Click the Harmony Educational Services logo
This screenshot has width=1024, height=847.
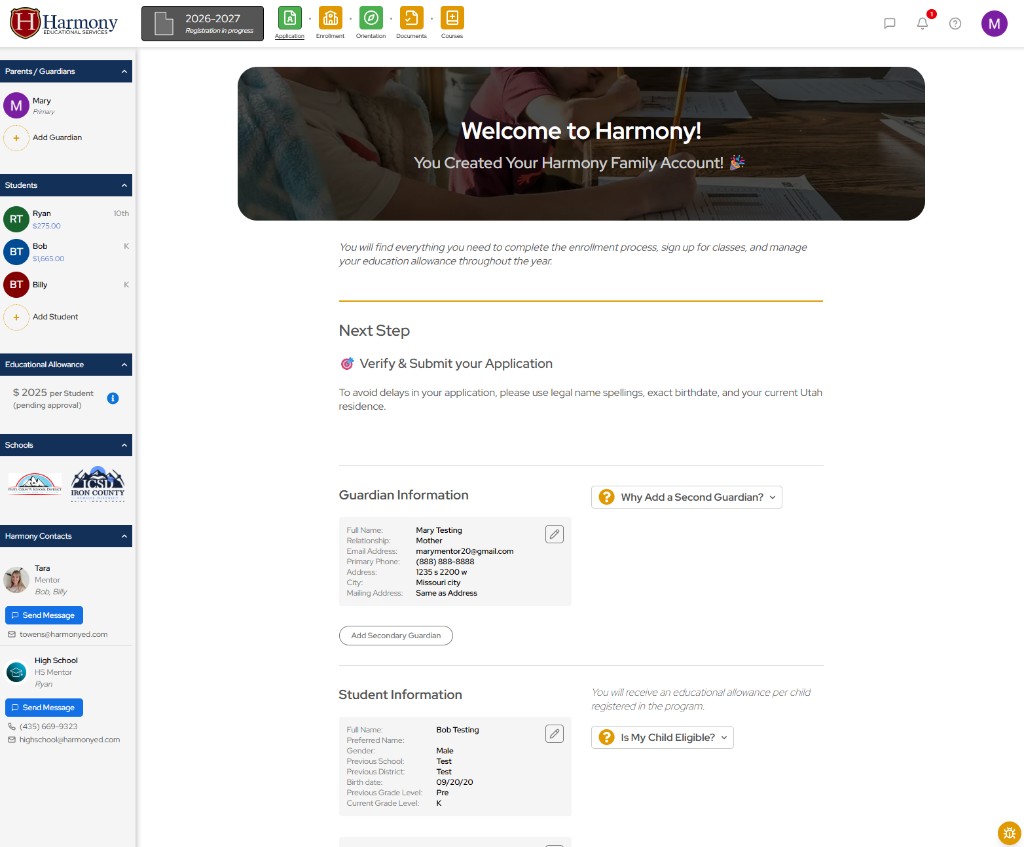64,23
